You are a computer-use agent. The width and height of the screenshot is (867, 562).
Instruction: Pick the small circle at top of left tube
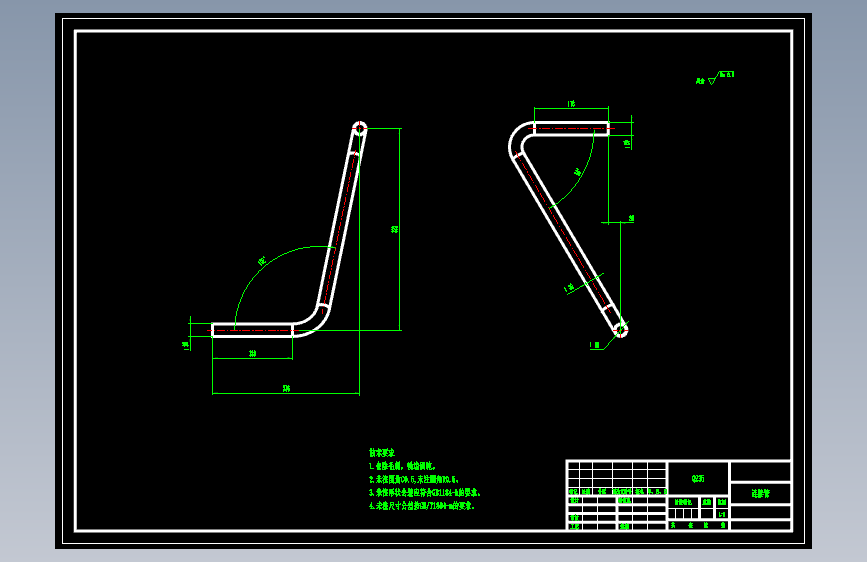[x=359, y=129]
